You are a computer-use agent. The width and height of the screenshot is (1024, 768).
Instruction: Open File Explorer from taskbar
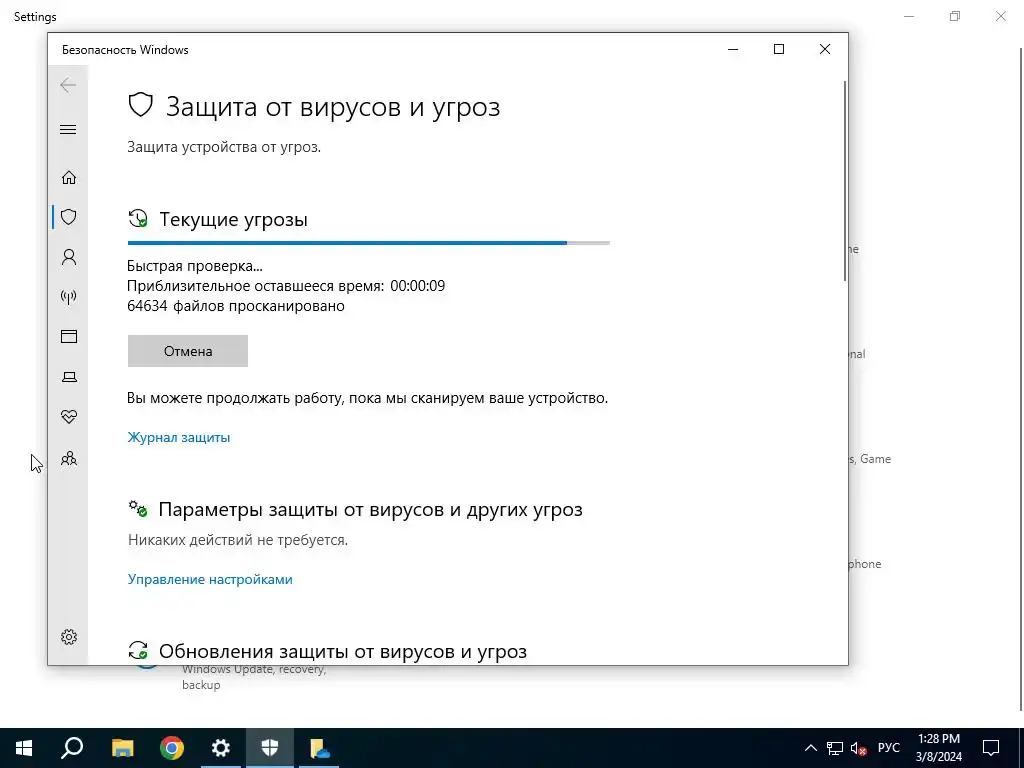coord(122,748)
